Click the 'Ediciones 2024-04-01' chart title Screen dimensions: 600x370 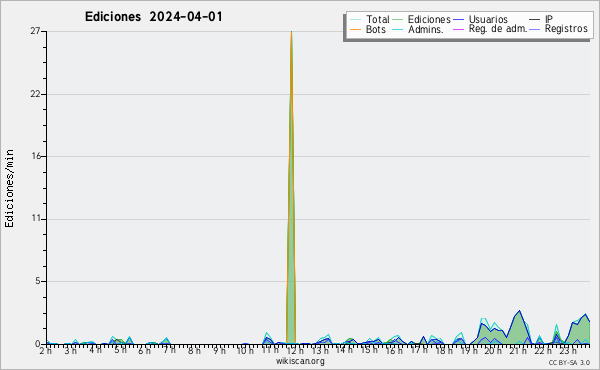153,17
